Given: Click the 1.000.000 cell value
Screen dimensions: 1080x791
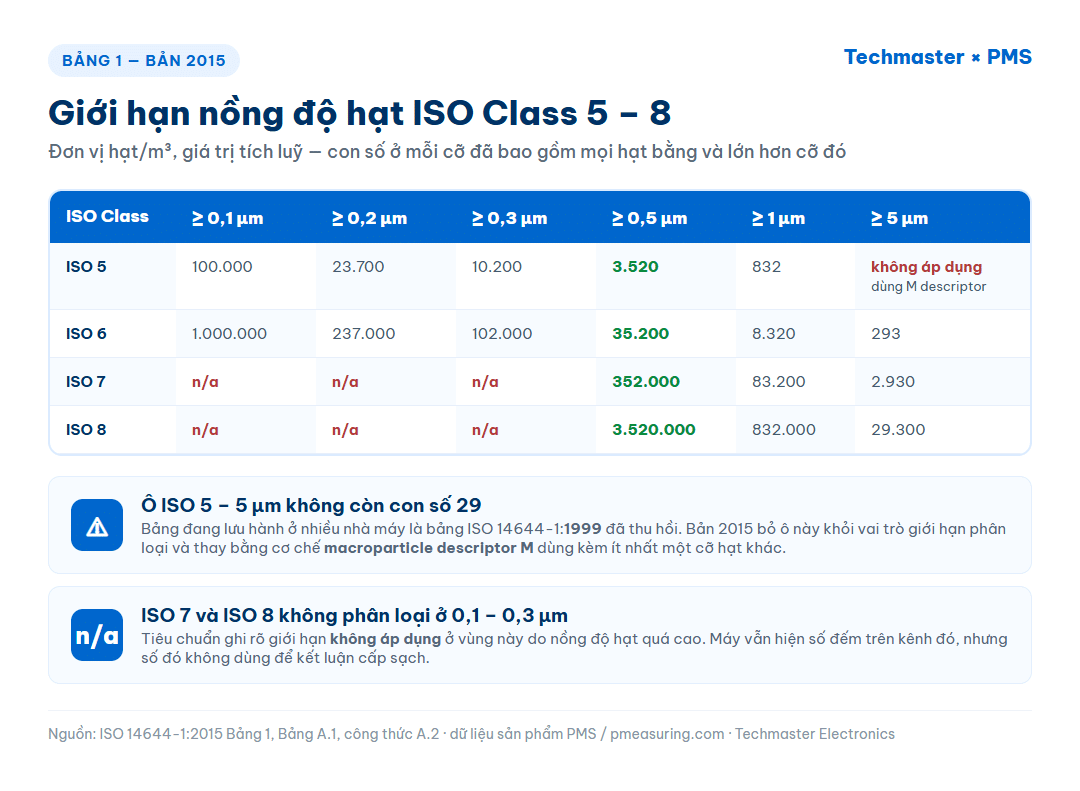Looking at the screenshot, I should point(229,333).
